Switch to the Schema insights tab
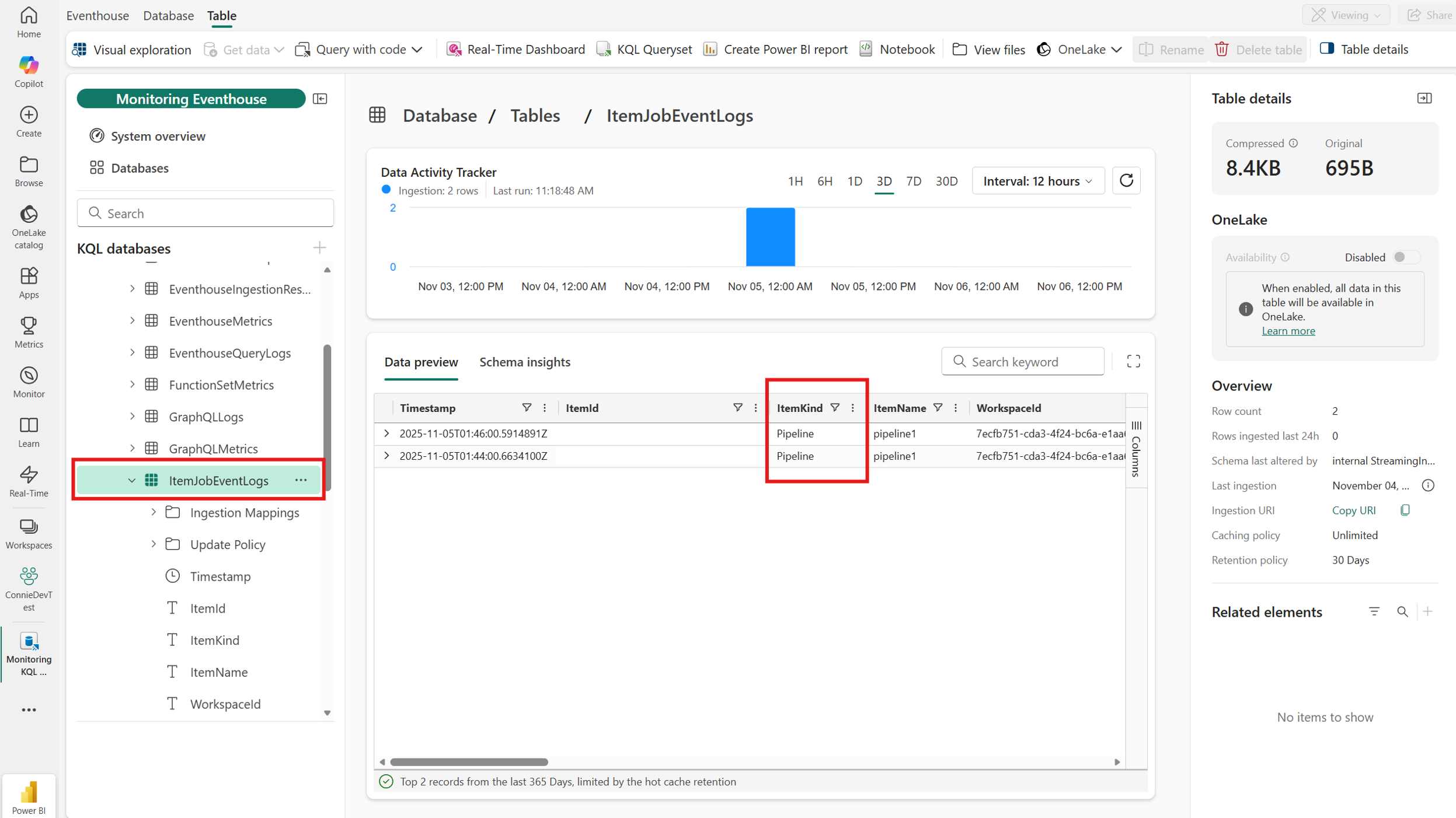This screenshot has height=818, width=1456. tap(524, 362)
